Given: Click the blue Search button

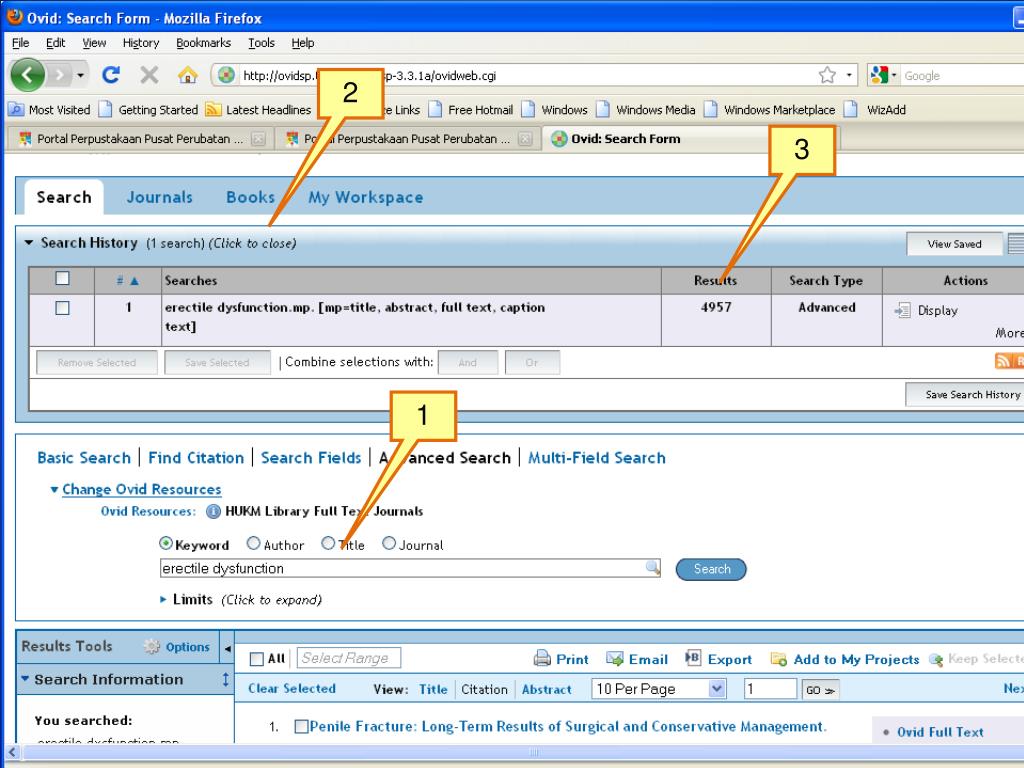Looking at the screenshot, I should pos(711,569).
